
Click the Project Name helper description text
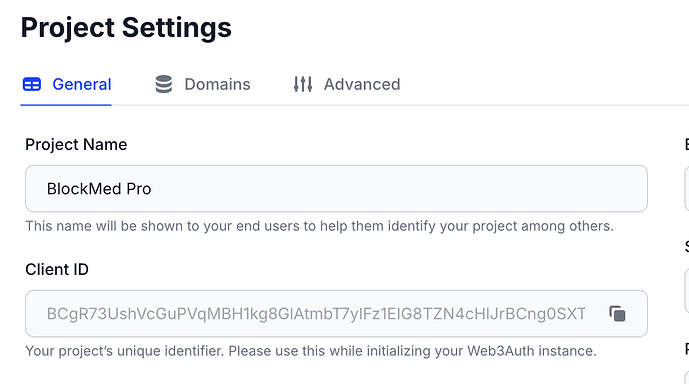point(319,226)
